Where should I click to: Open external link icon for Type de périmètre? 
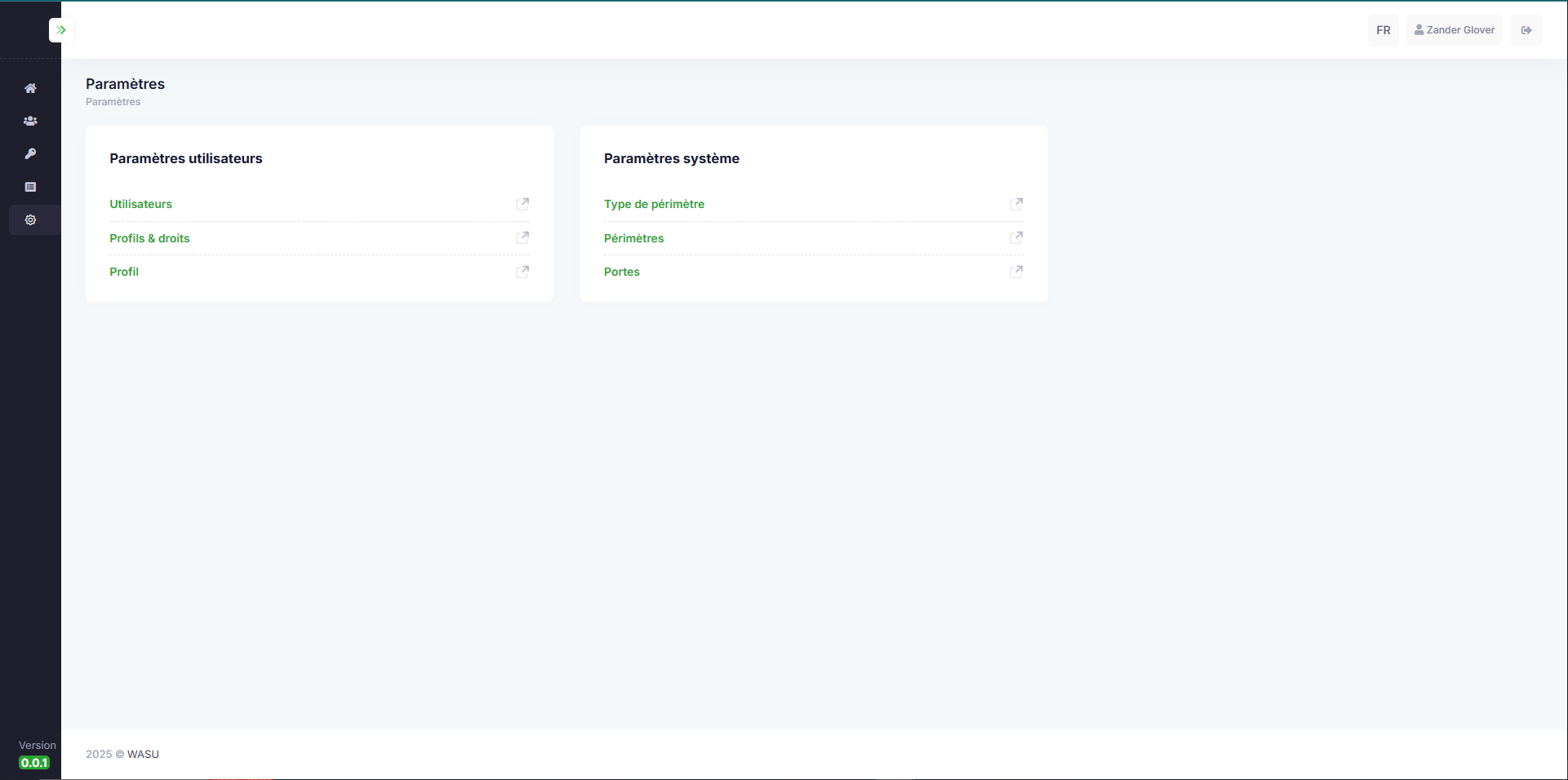coord(1016,204)
